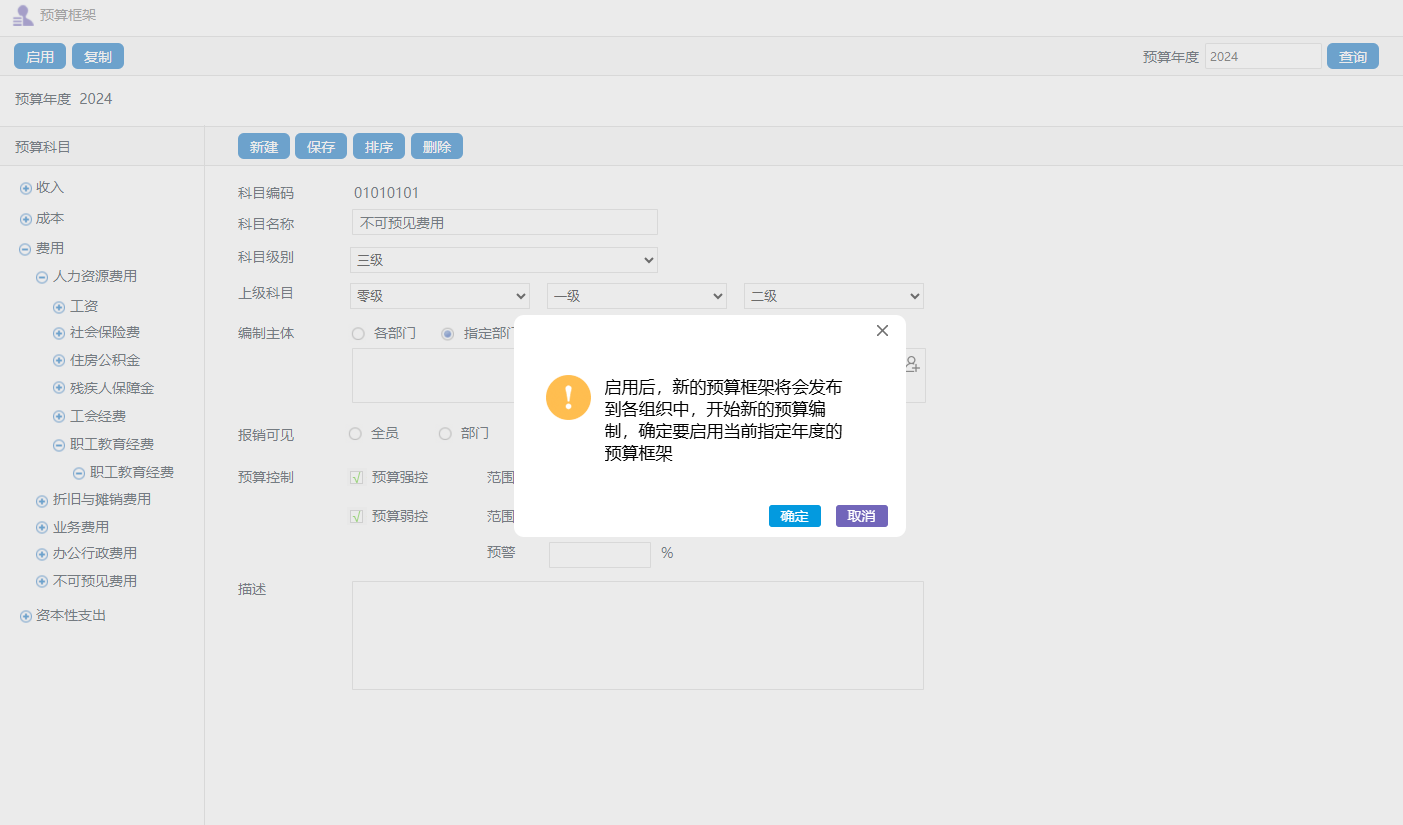Screen dimensions: 1403x825
Task: Collapse the 费用 node minus icon
Action: point(26,249)
